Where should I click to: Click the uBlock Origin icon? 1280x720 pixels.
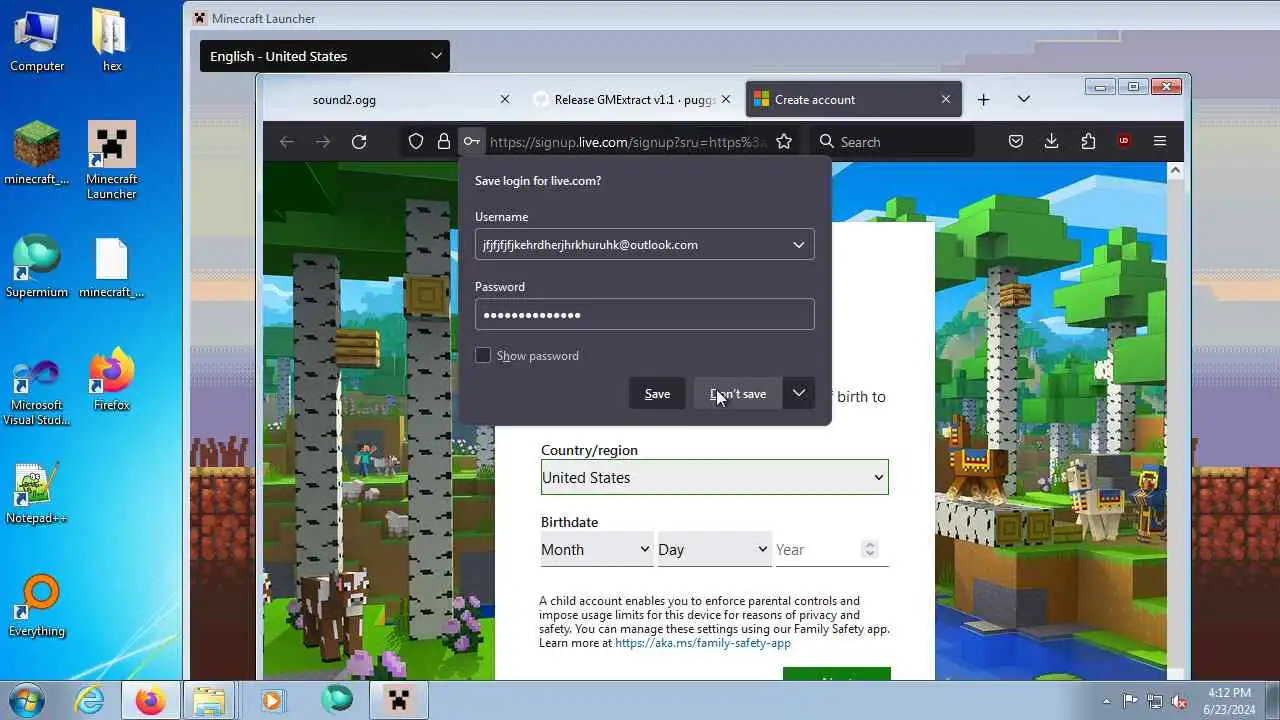(1124, 142)
